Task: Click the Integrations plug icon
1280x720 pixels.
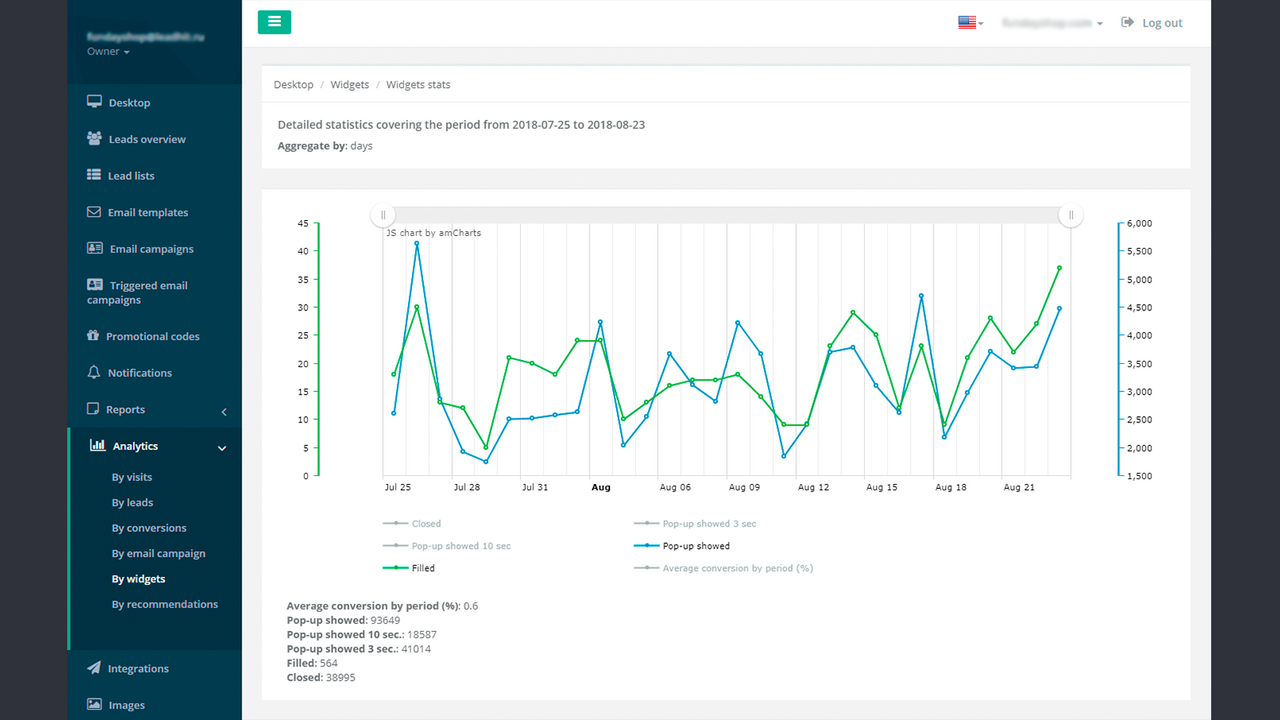Action: (92, 668)
